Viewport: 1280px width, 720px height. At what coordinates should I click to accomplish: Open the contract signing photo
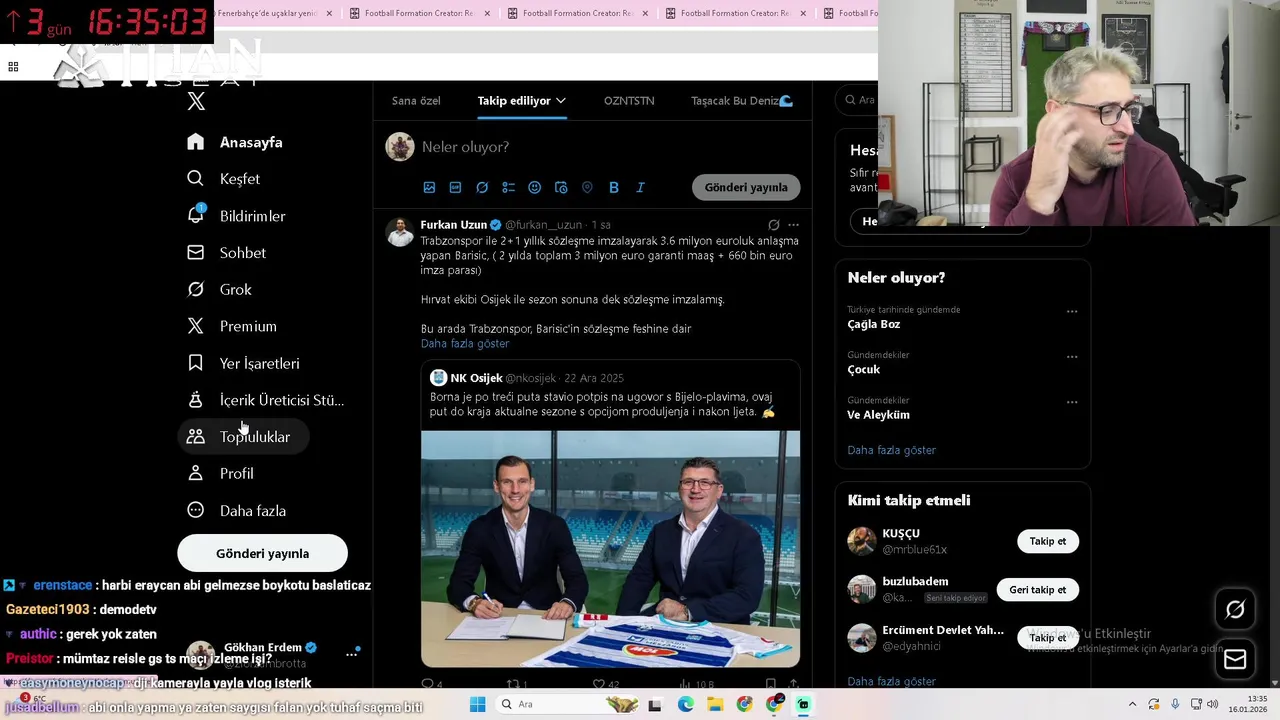point(610,548)
